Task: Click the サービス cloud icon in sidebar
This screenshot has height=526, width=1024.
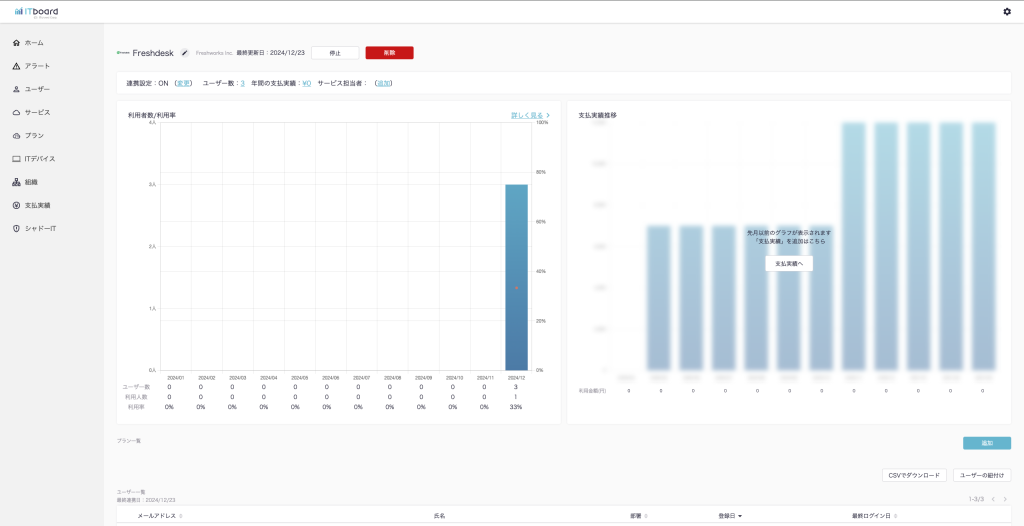Action: click(16, 112)
